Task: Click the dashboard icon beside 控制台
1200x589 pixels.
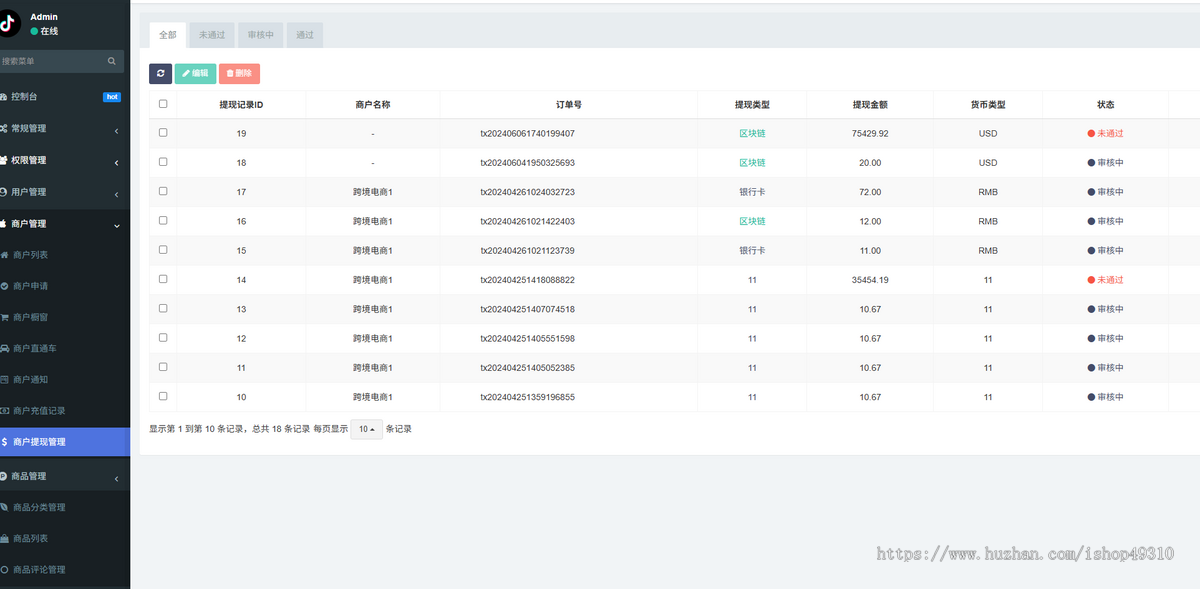Action: pos(4,97)
